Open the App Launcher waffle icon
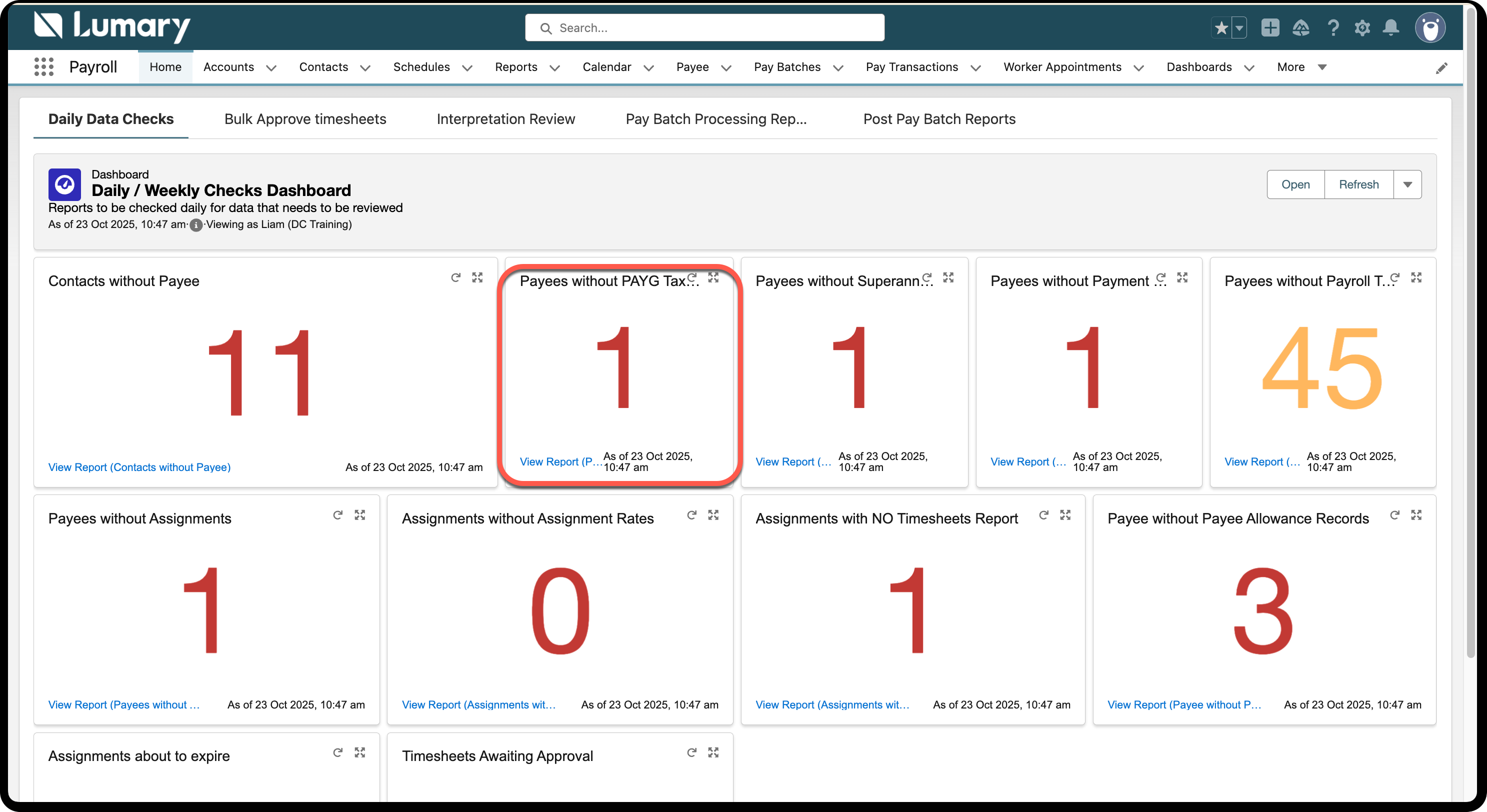The width and height of the screenshot is (1487, 812). coord(44,67)
